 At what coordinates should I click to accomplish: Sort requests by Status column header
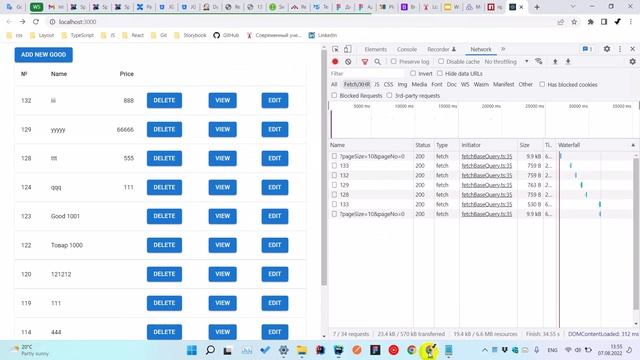[x=423, y=145]
